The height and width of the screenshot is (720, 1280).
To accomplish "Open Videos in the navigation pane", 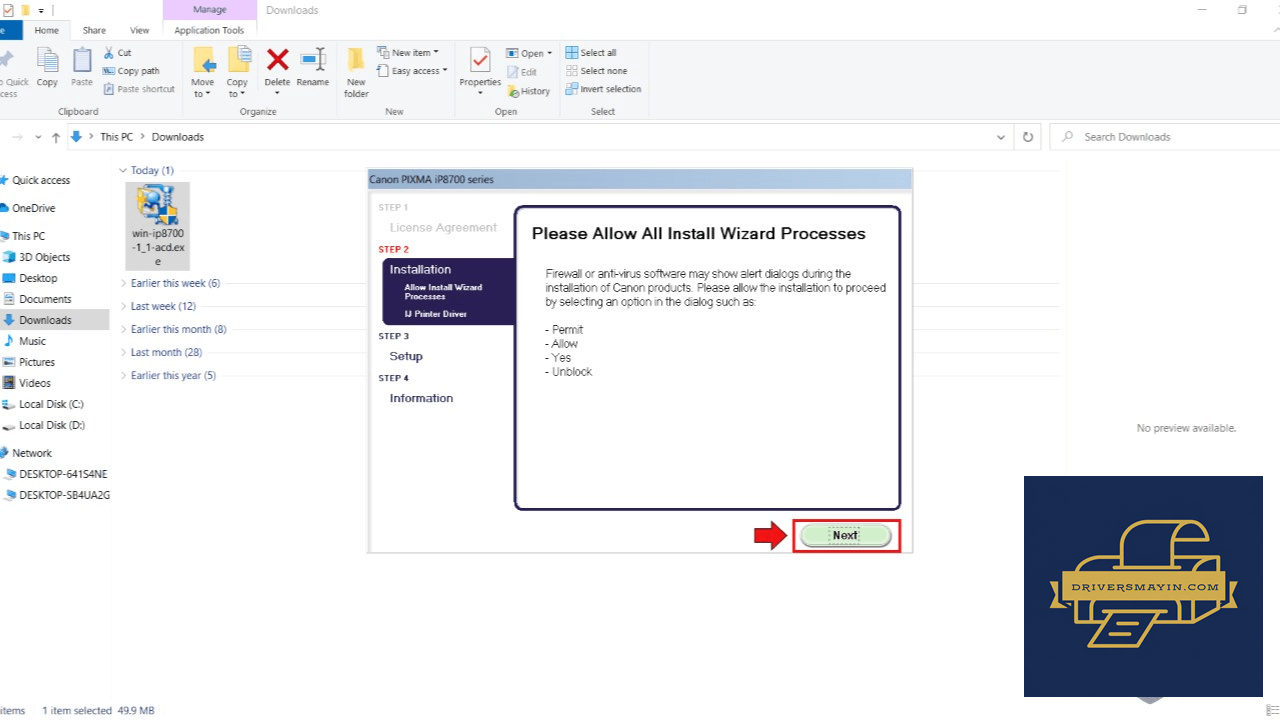I will (34, 383).
